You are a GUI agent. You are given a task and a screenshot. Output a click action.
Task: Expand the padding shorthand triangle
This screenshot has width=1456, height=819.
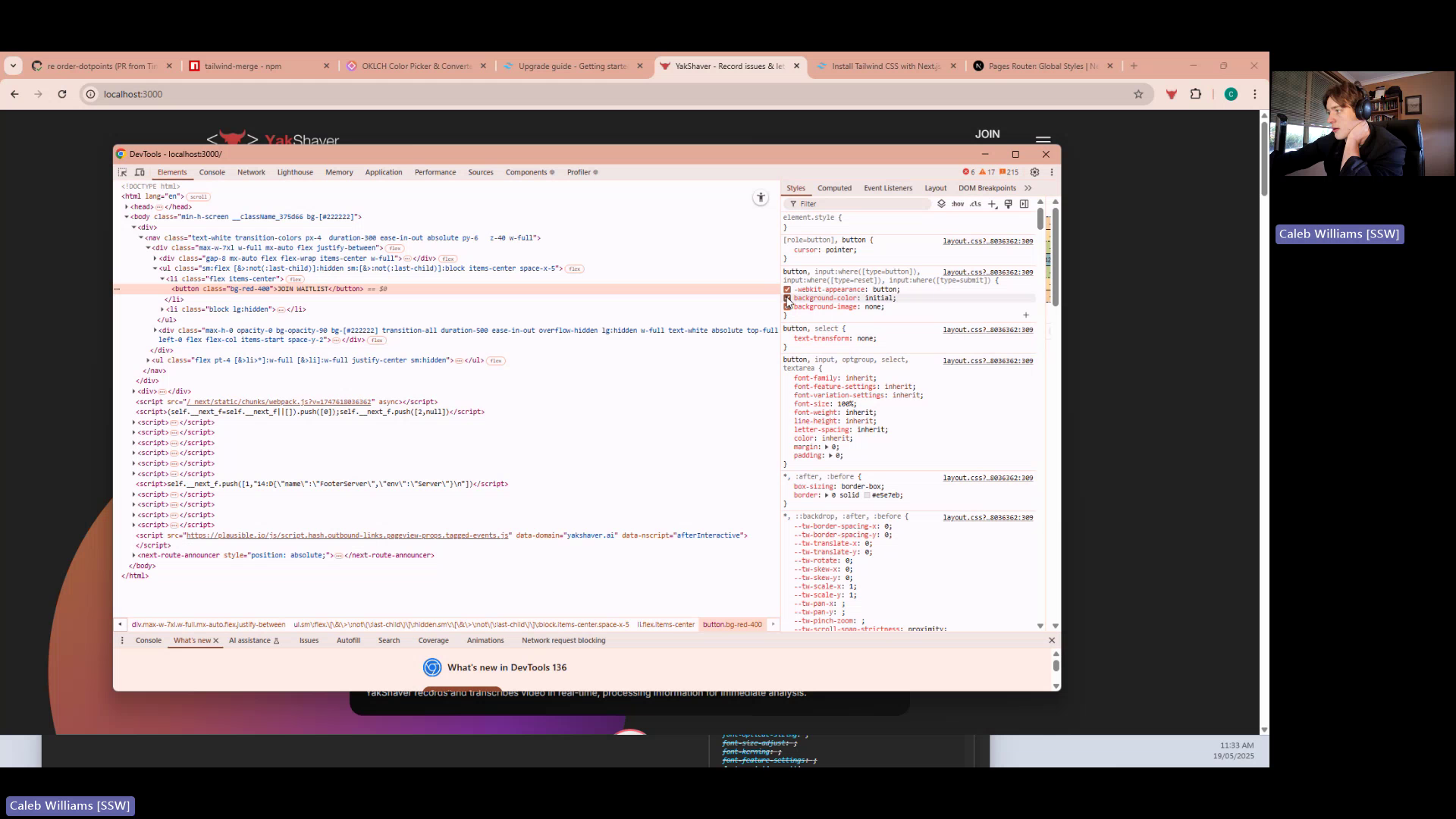click(x=831, y=456)
